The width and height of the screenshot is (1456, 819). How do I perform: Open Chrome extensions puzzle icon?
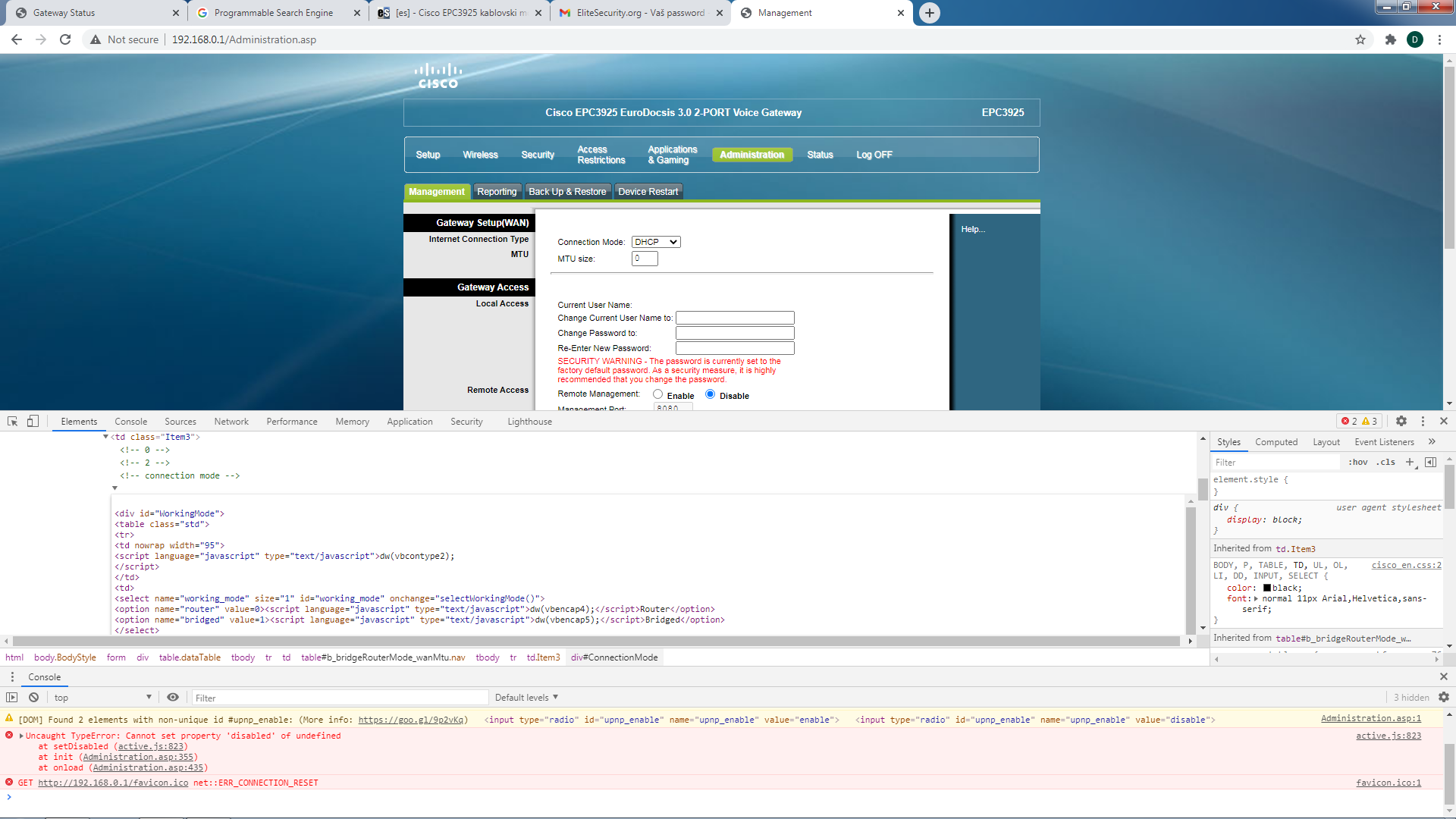[x=1390, y=39]
